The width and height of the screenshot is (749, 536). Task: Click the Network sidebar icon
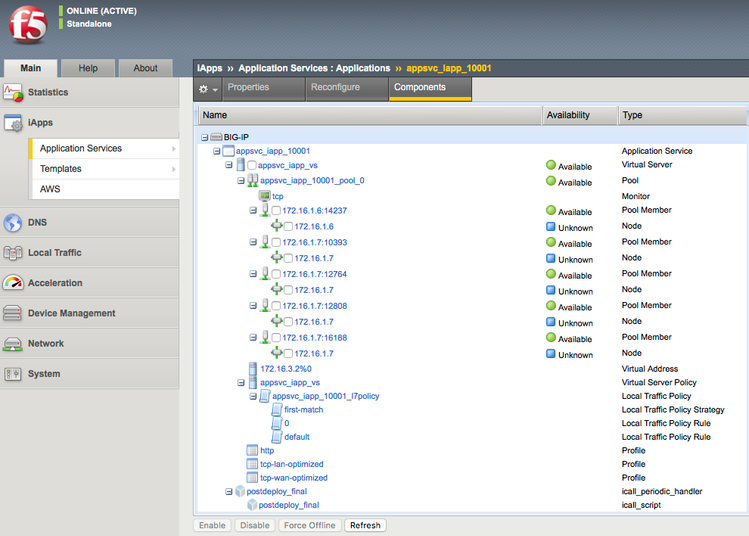pos(13,343)
